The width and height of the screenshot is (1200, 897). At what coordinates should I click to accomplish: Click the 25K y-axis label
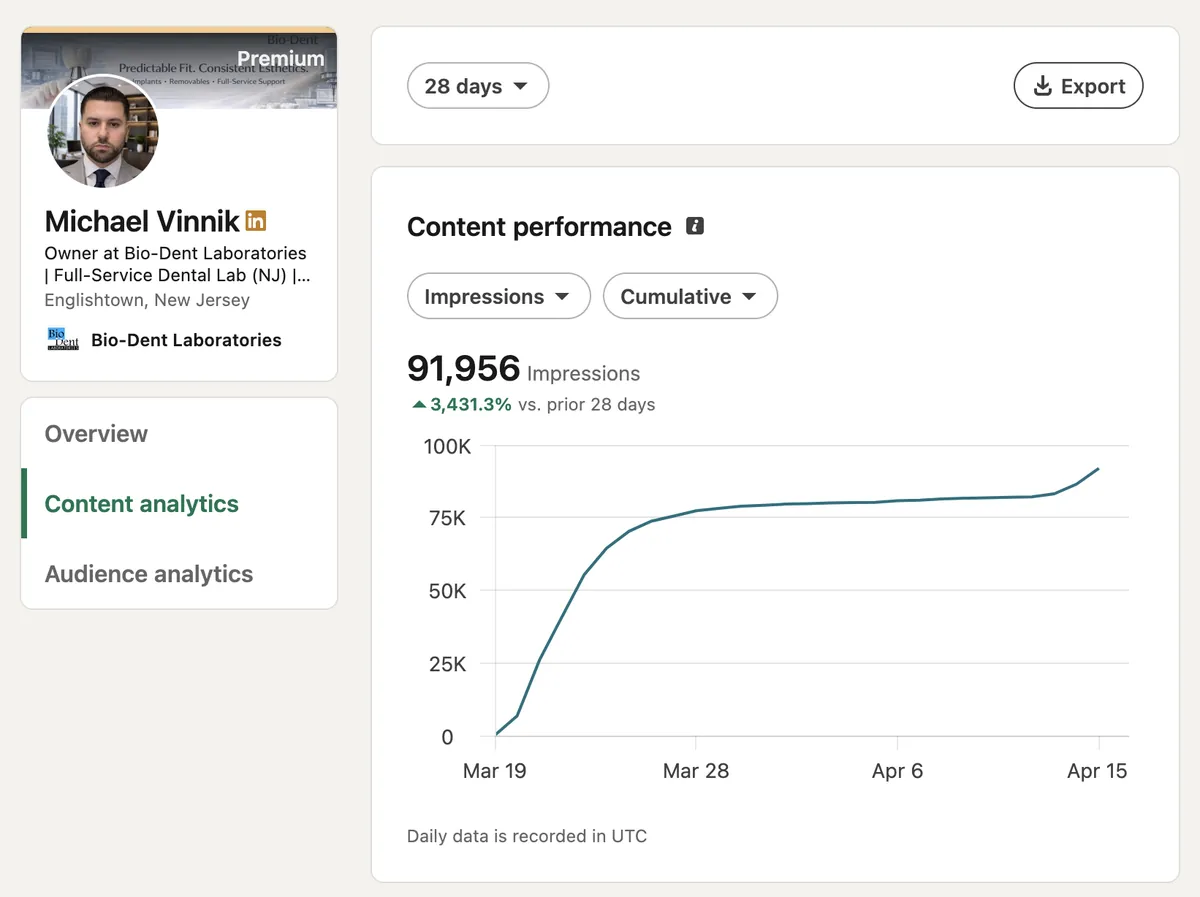click(447, 664)
